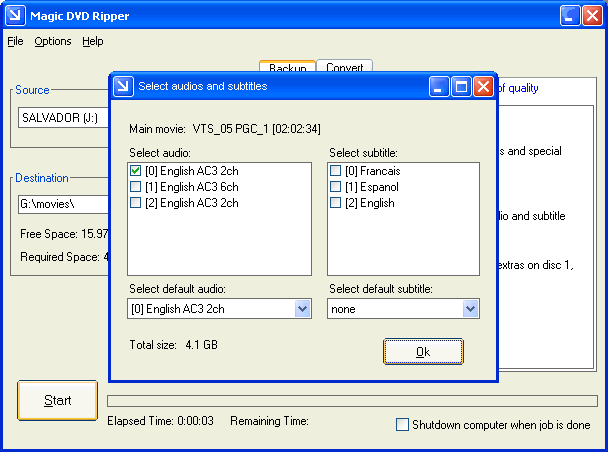Click the Required Space label

(x=64, y=257)
